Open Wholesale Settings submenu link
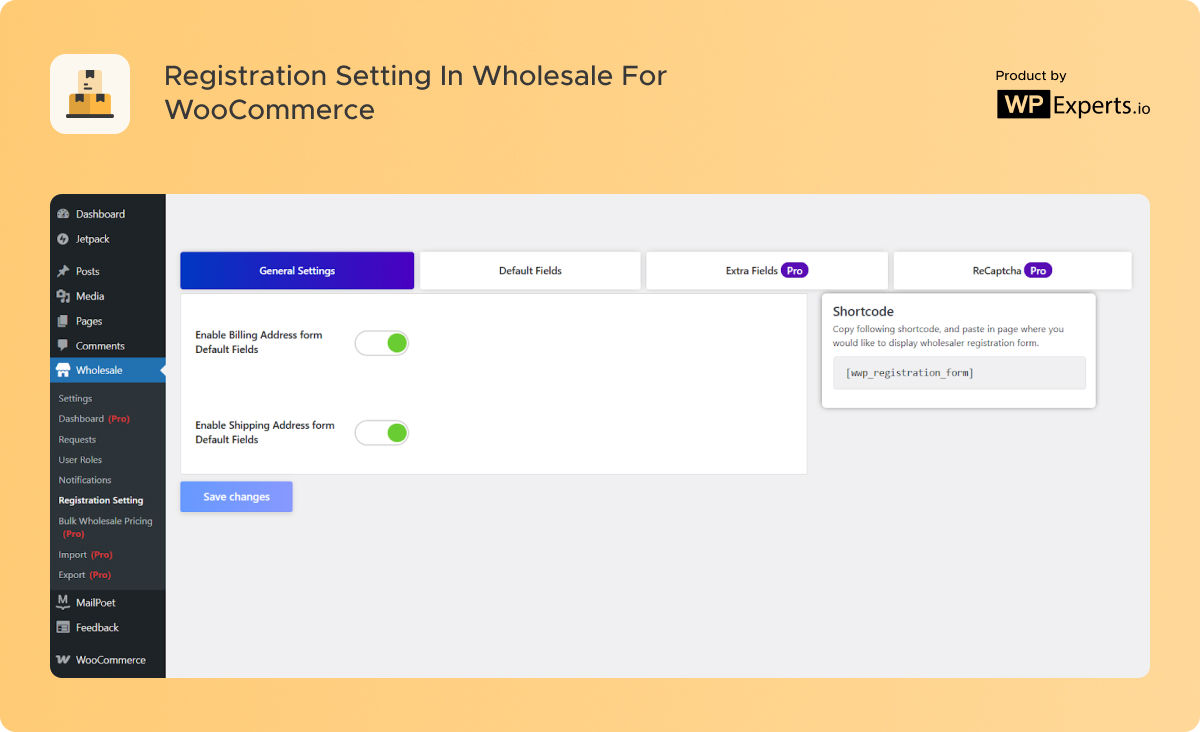The width and height of the screenshot is (1200, 732). [x=75, y=399]
